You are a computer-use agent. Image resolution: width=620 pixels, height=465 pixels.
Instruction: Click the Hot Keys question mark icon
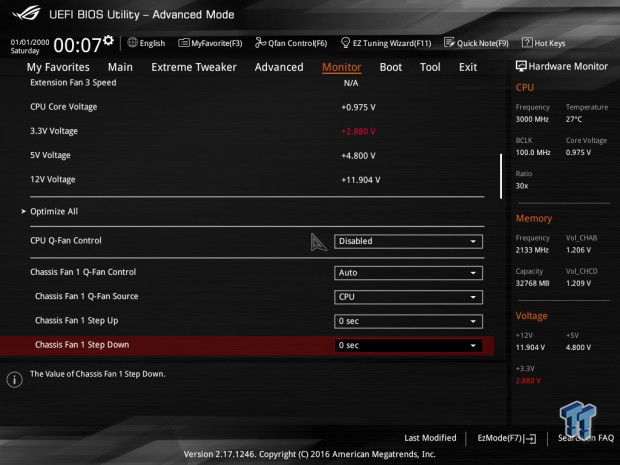pyautogui.click(x=527, y=42)
